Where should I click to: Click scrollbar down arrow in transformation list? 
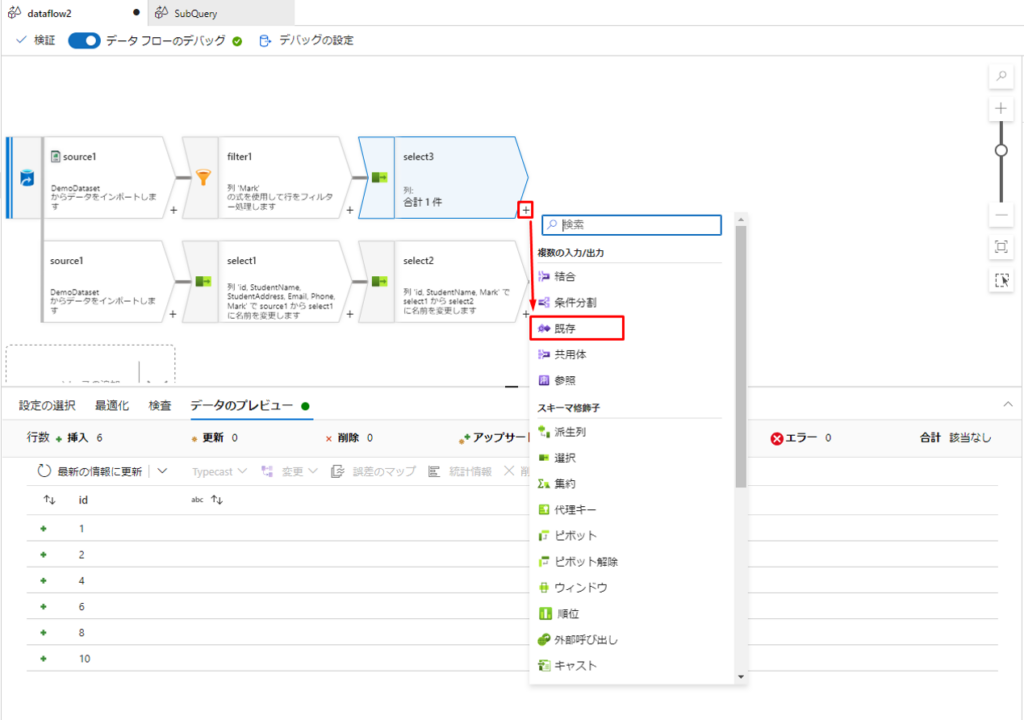(741, 677)
